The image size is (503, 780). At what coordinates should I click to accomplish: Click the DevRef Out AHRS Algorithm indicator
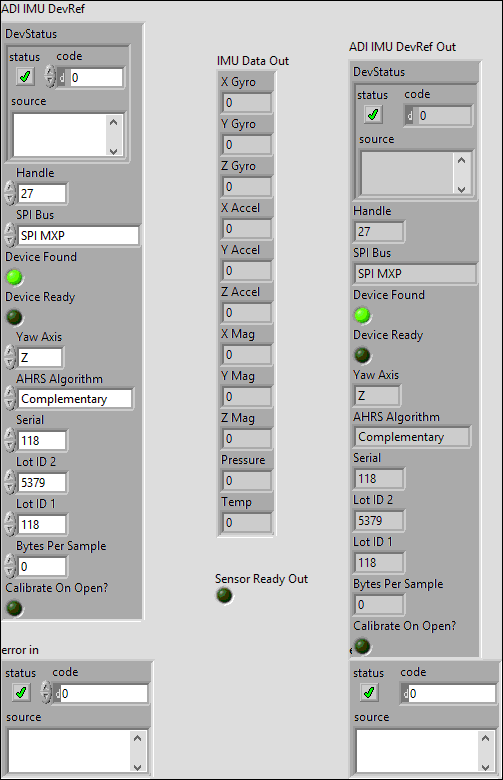point(412,437)
